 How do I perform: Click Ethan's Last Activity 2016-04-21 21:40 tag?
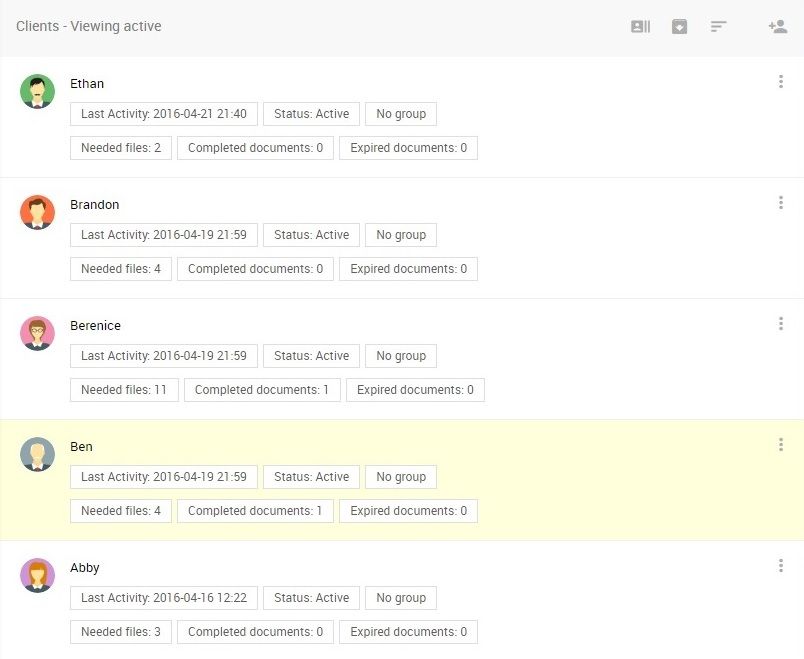[x=164, y=114]
